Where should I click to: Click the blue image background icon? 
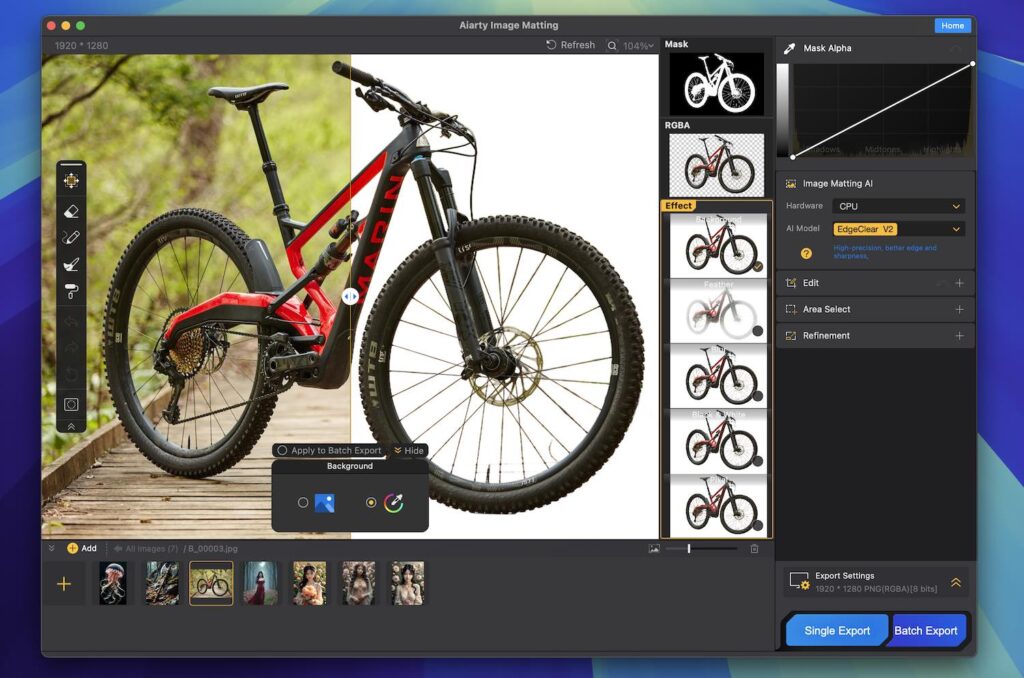pos(325,503)
